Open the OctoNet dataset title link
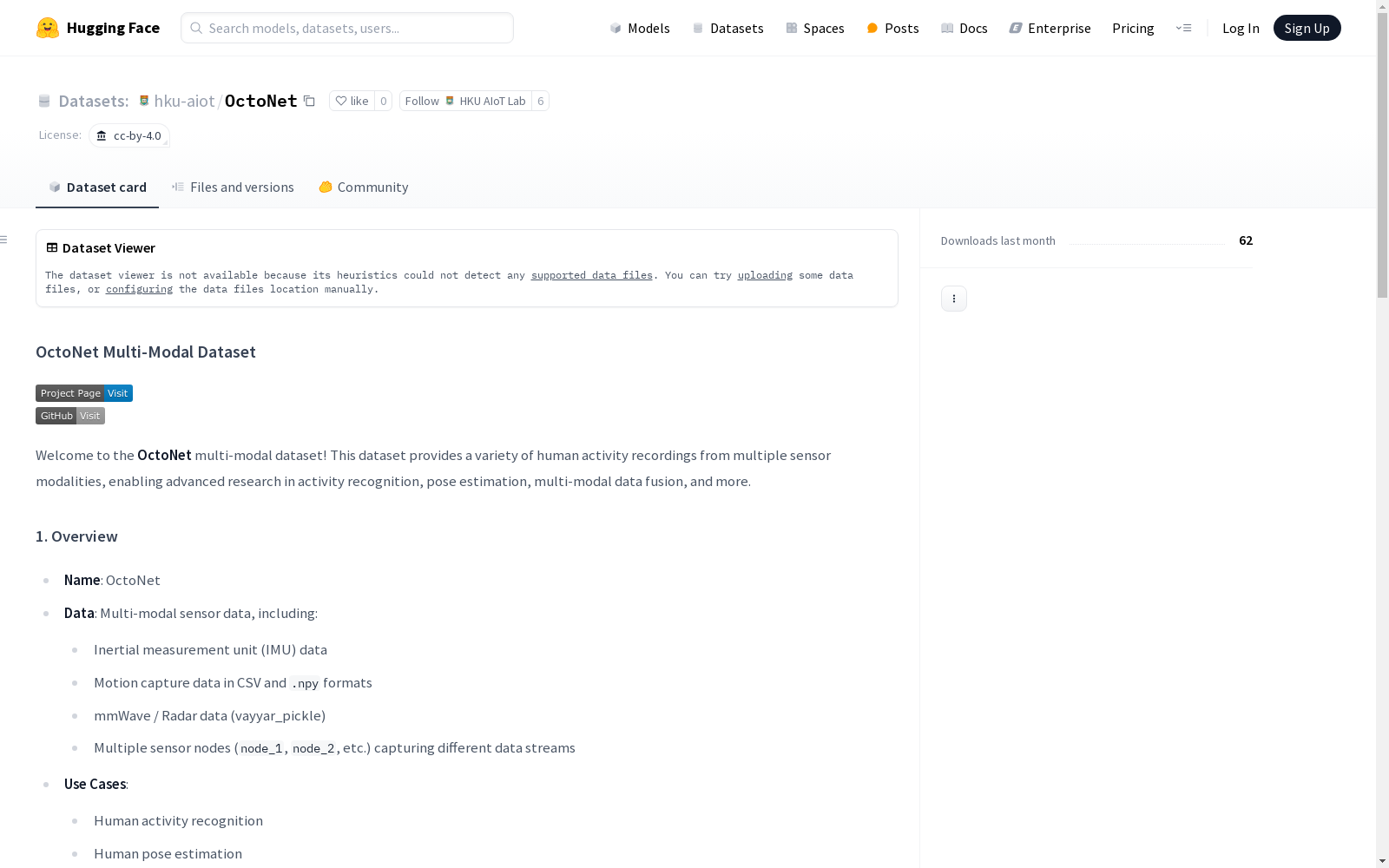1389x868 pixels. pyautogui.click(x=261, y=101)
